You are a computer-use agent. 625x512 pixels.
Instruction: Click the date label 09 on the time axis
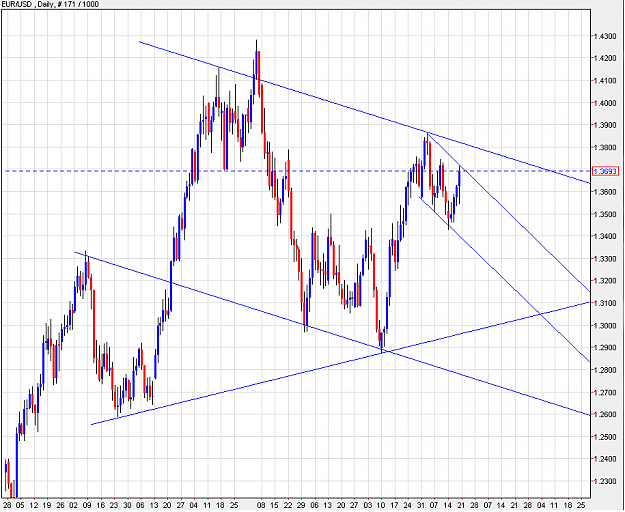pyautogui.click(x=87, y=505)
